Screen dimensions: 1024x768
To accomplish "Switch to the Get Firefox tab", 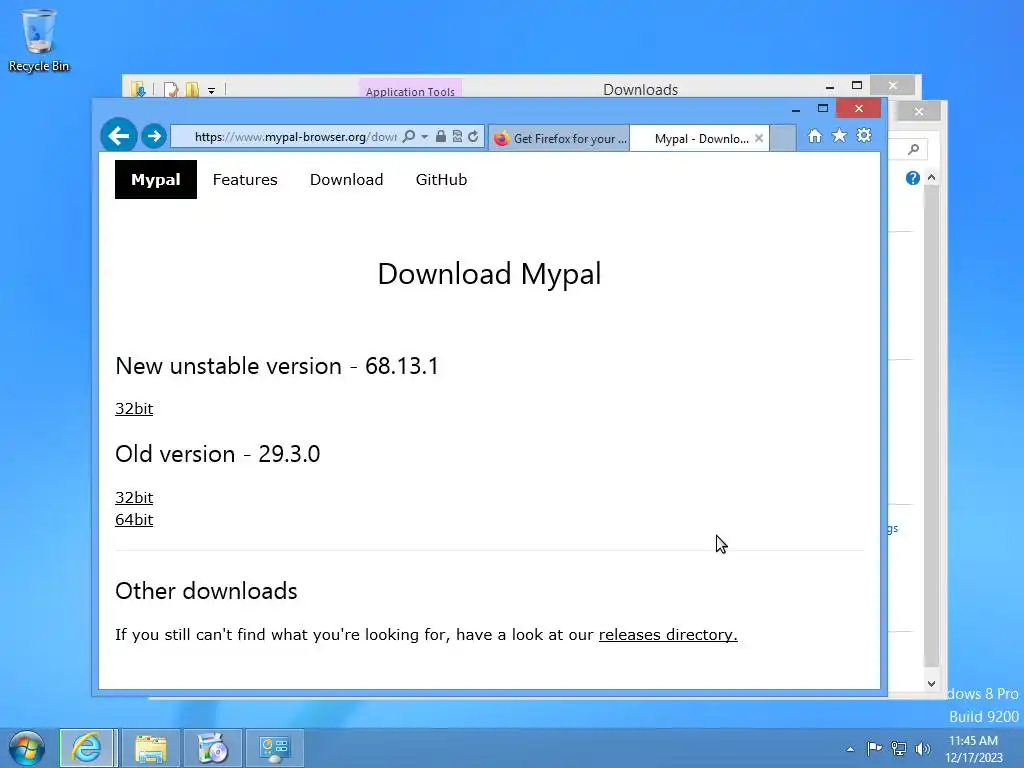I will click(x=560, y=138).
